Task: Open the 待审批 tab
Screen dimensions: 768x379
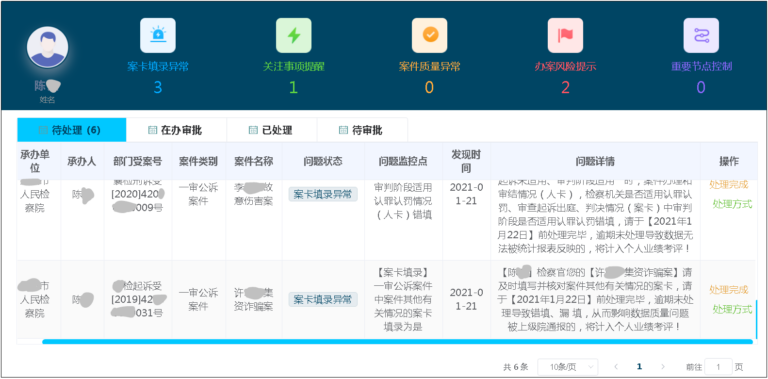Action: (361, 130)
